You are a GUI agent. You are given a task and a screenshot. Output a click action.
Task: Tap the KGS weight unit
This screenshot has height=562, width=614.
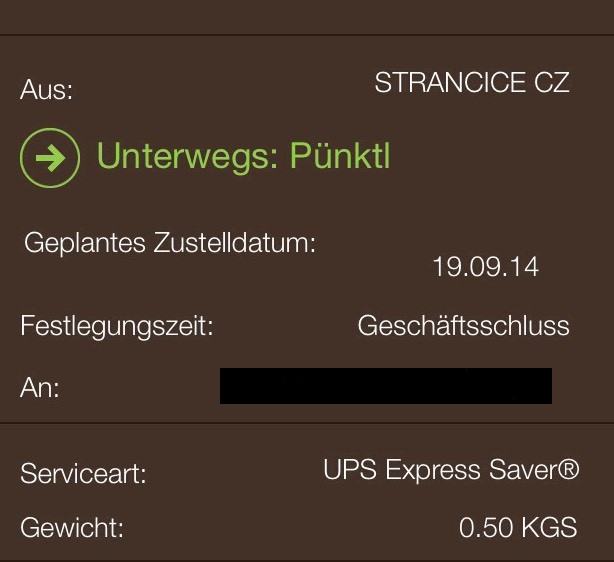(549, 527)
